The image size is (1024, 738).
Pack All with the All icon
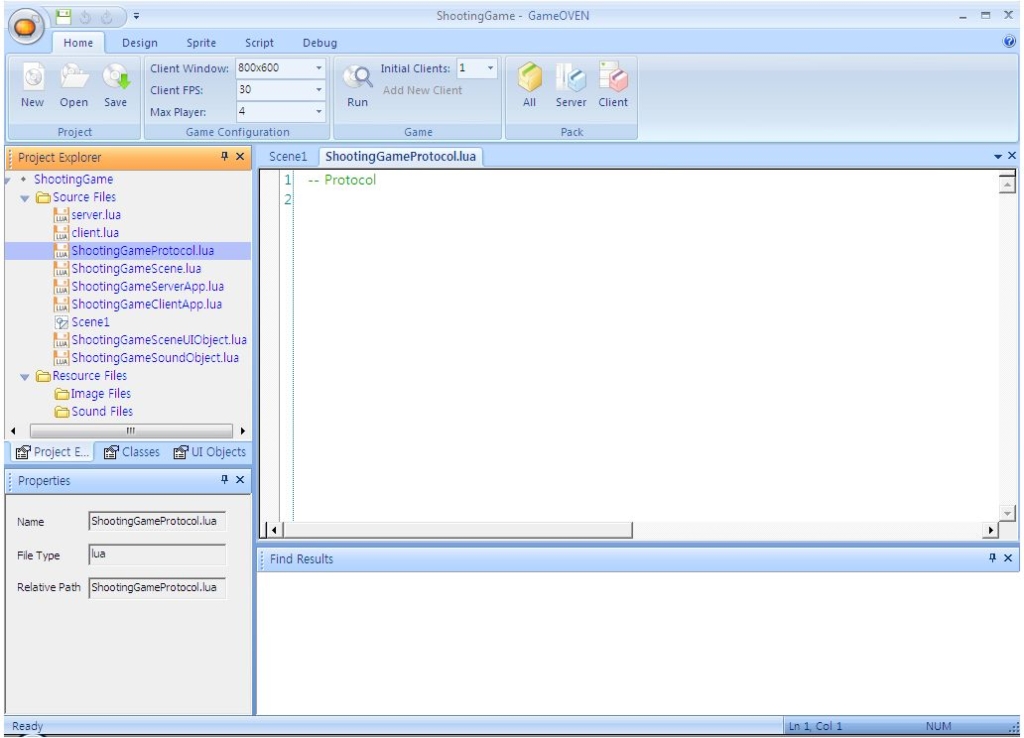(x=530, y=85)
